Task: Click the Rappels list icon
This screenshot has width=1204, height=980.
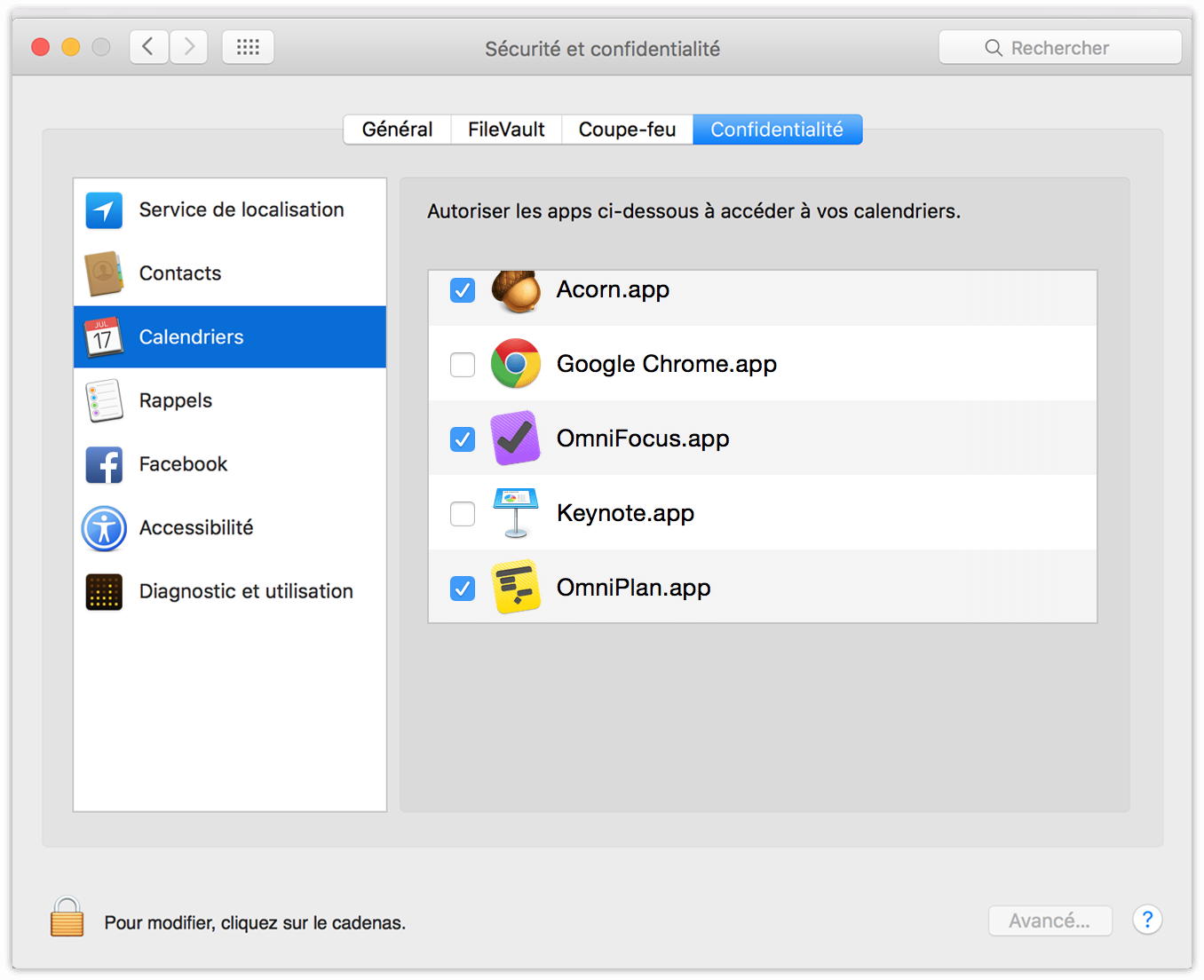Action: point(104,401)
